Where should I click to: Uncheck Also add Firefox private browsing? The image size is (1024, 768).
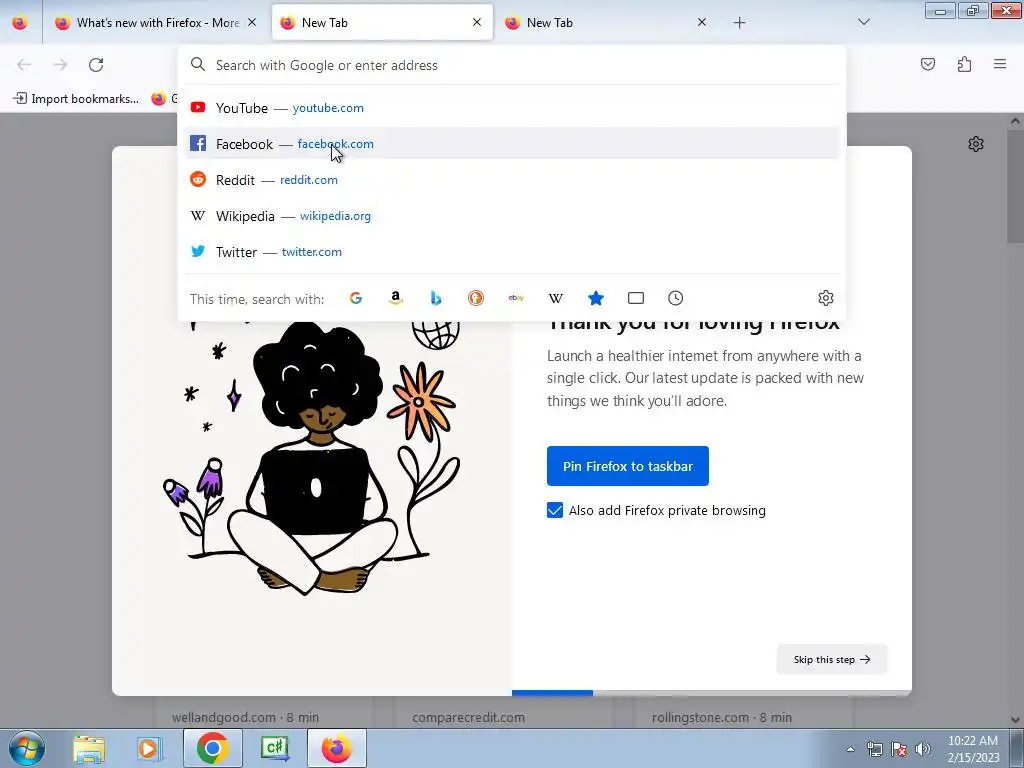(x=554, y=511)
